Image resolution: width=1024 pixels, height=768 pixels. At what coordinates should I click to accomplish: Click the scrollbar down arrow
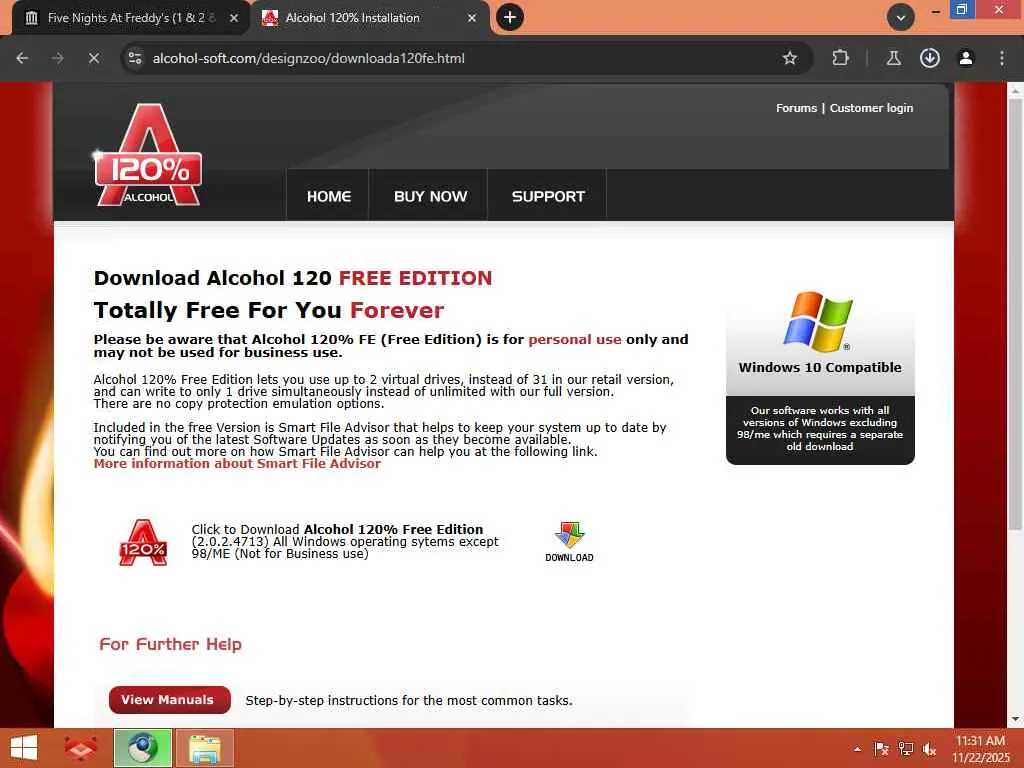(x=1015, y=719)
